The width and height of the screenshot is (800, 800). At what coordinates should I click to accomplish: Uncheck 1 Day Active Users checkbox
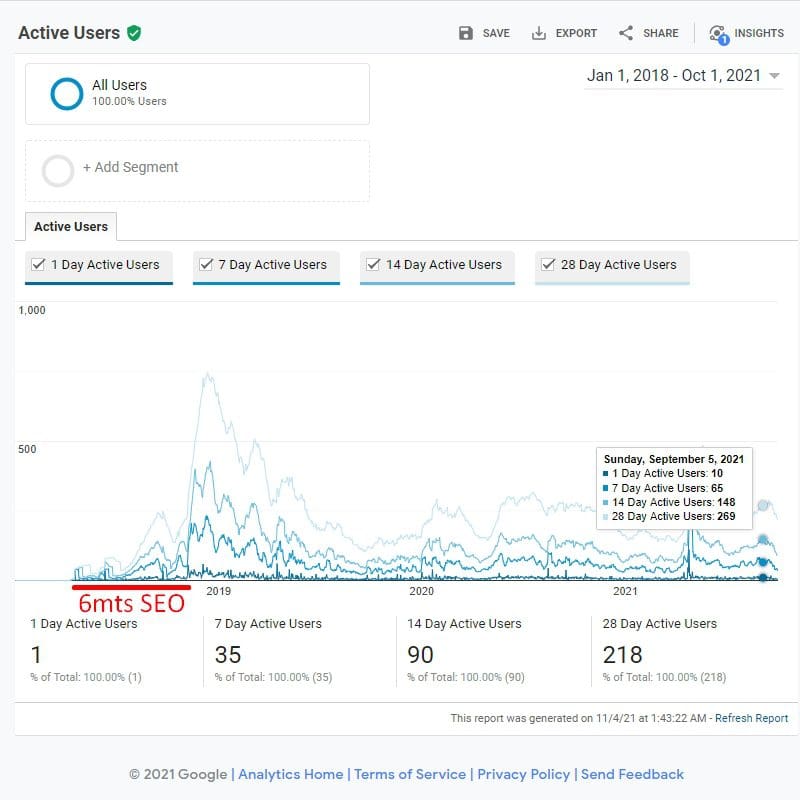pos(38,265)
